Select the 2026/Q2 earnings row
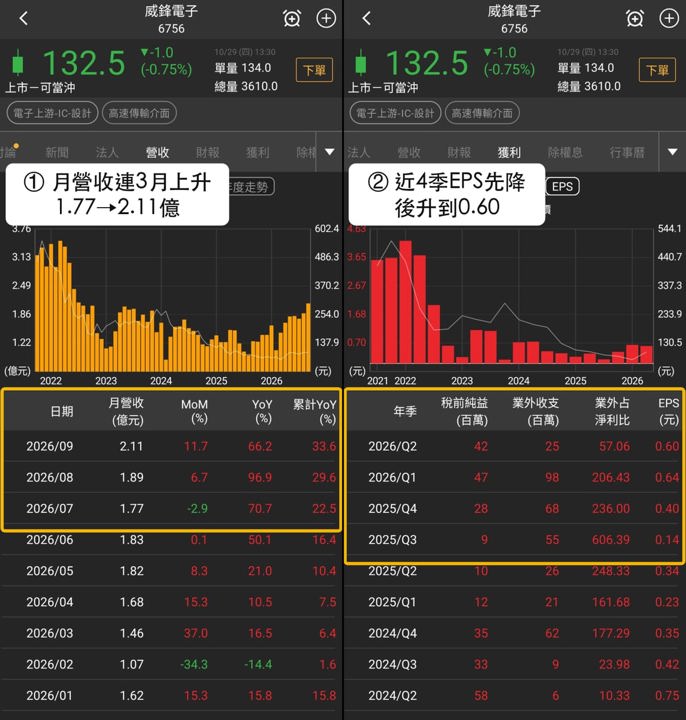The width and height of the screenshot is (686, 720). [515, 446]
